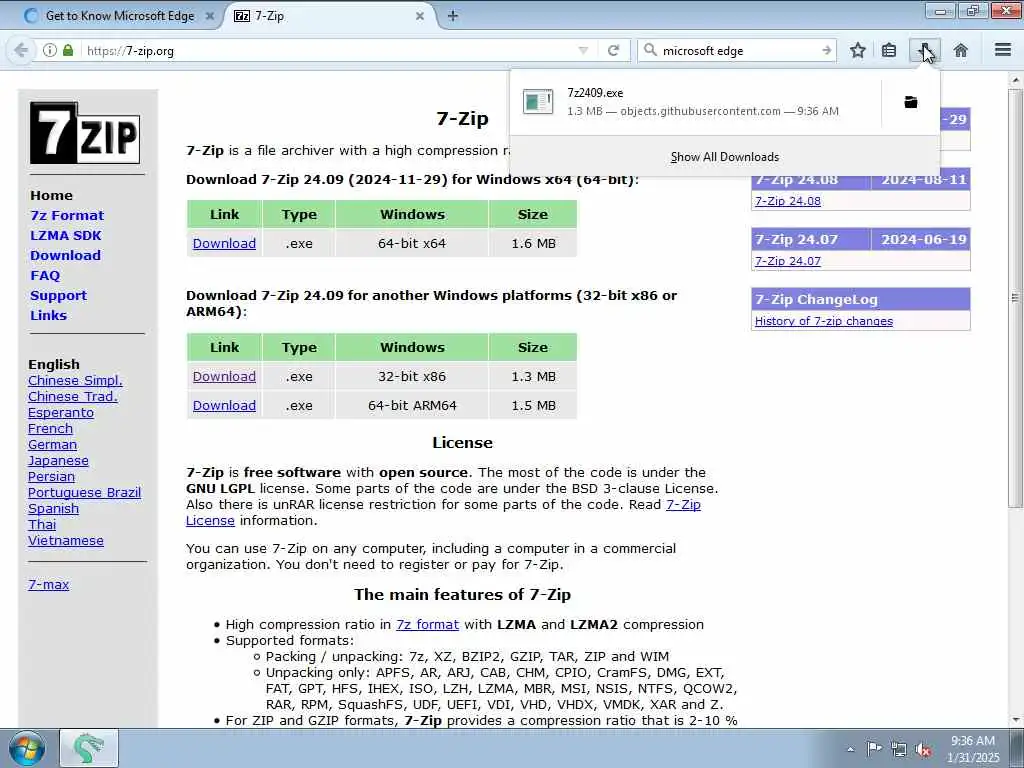Open History of 7-zip changes link

pyautogui.click(x=824, y=321)
